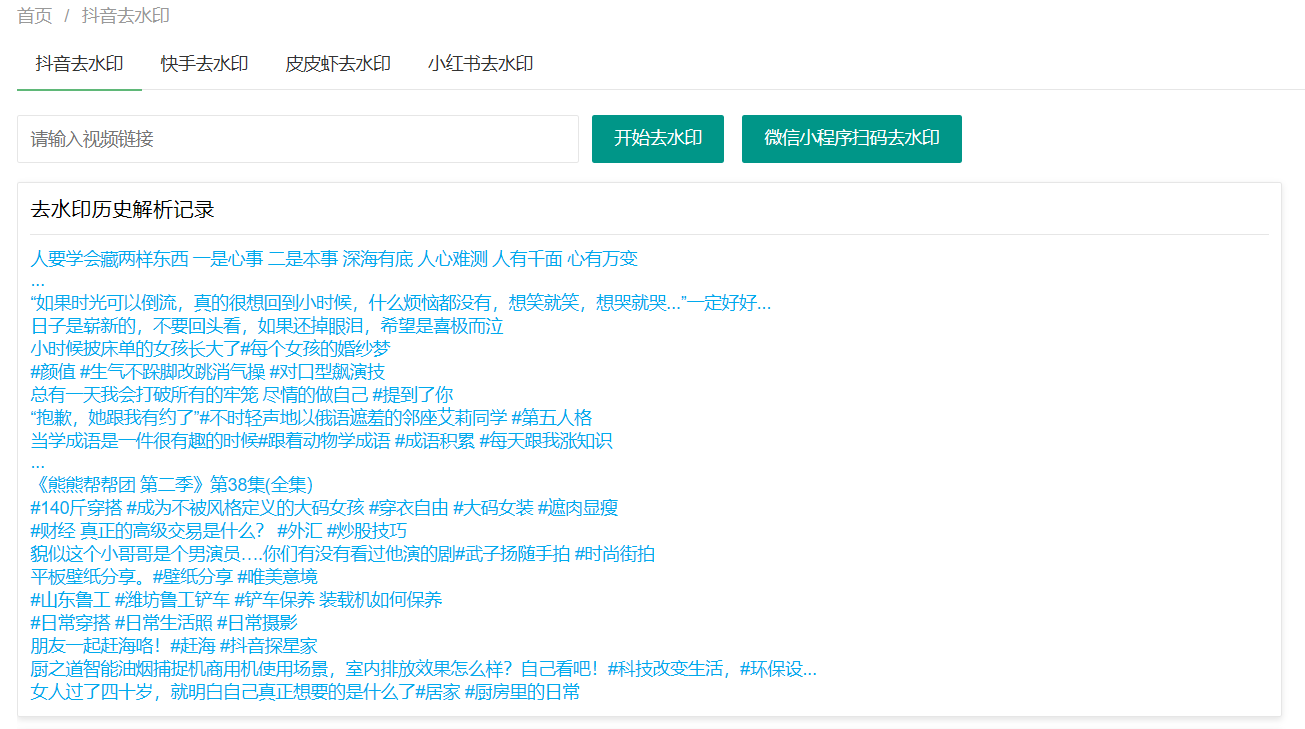Switch to the 小红书去水印 tab
The image size is (1305, 729).
pyautogui.click(x=481, y=63)
